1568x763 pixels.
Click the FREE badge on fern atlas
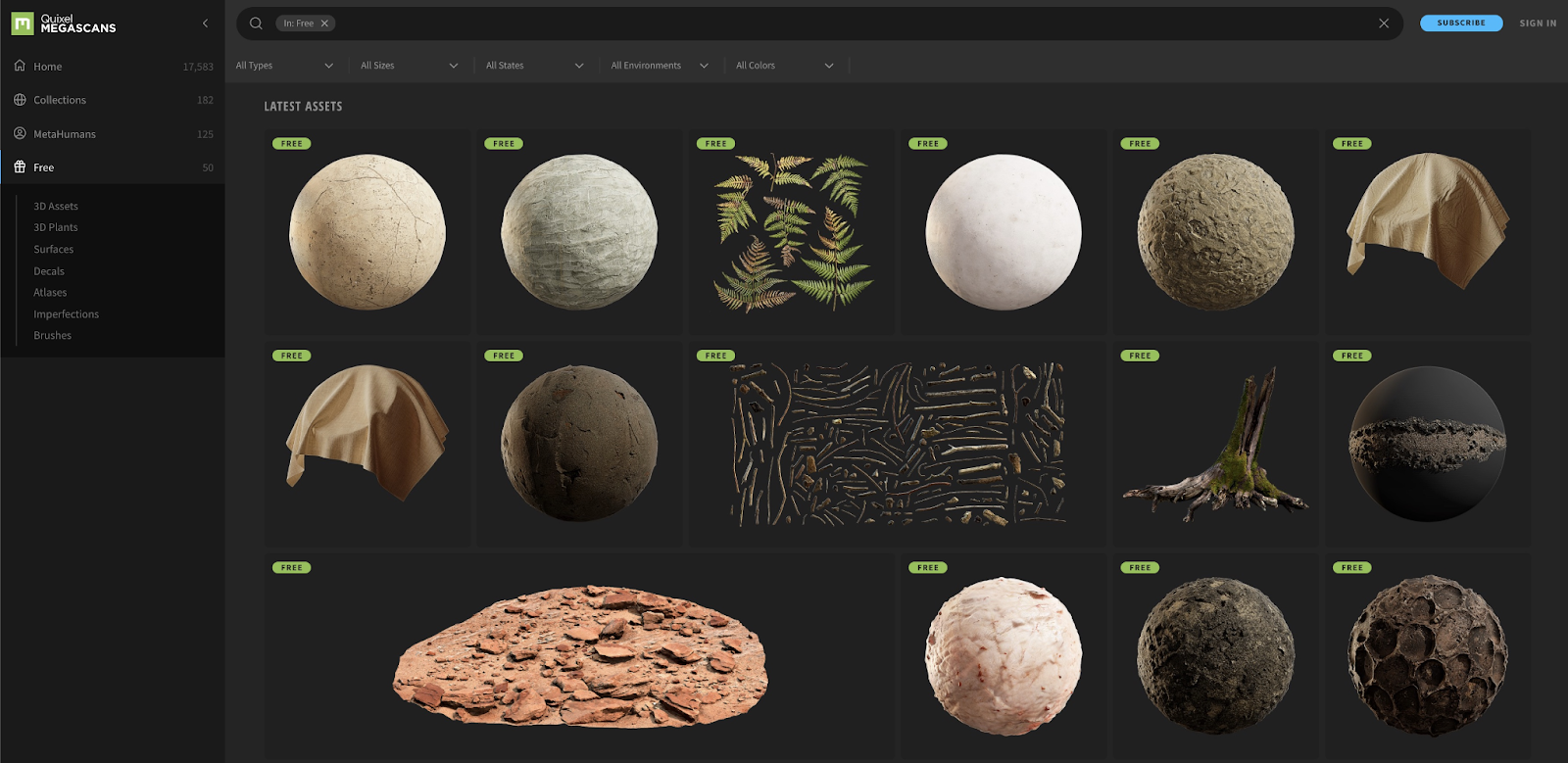[x=715, y=144]
